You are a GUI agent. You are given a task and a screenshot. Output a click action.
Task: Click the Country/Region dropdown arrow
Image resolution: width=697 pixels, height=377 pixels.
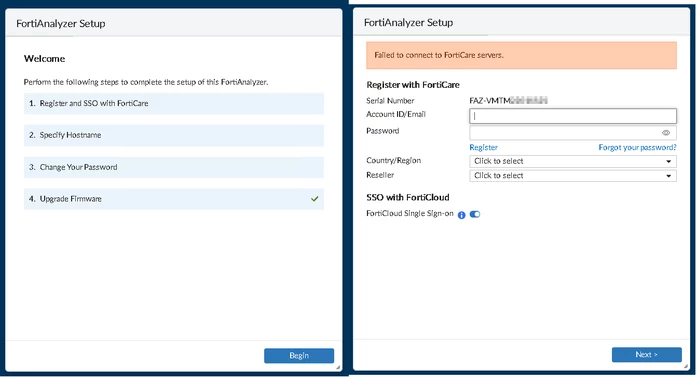coord(668,161)
